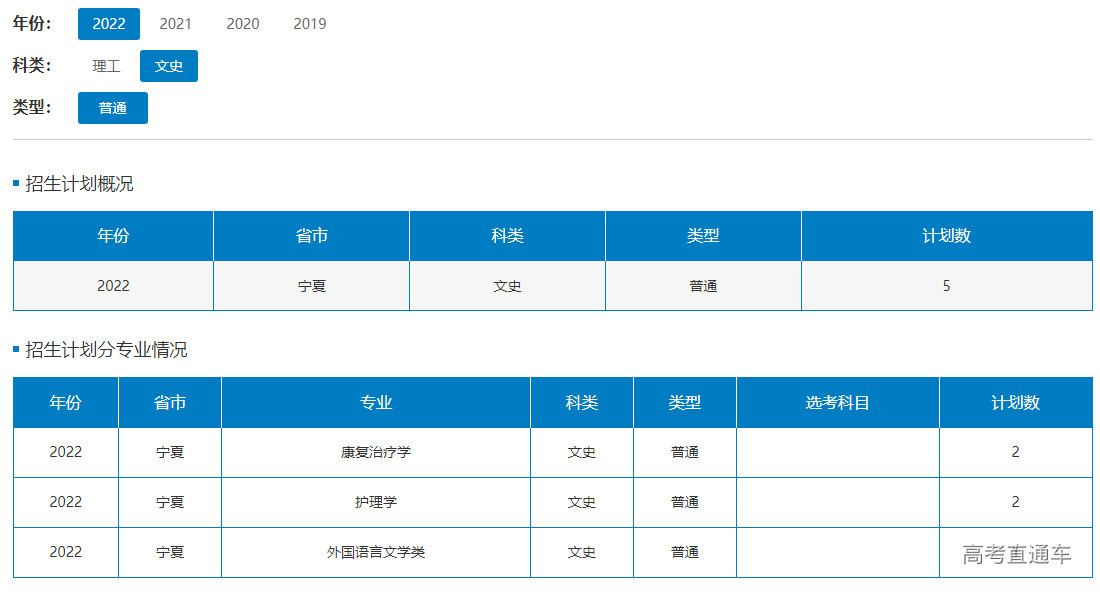Click 计划数 header in overview table
Screen dimensions: 1100x594
click(x=946, y=236)
